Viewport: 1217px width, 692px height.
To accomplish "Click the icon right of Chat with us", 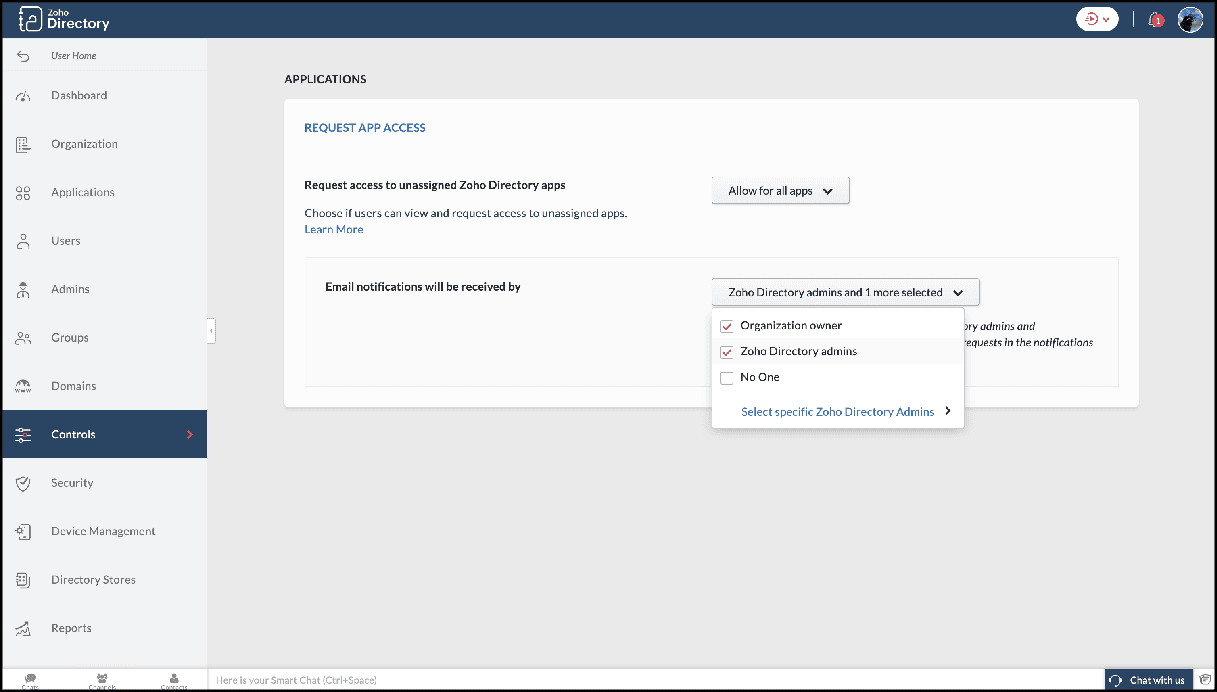I will click(x=1205, y=680).
